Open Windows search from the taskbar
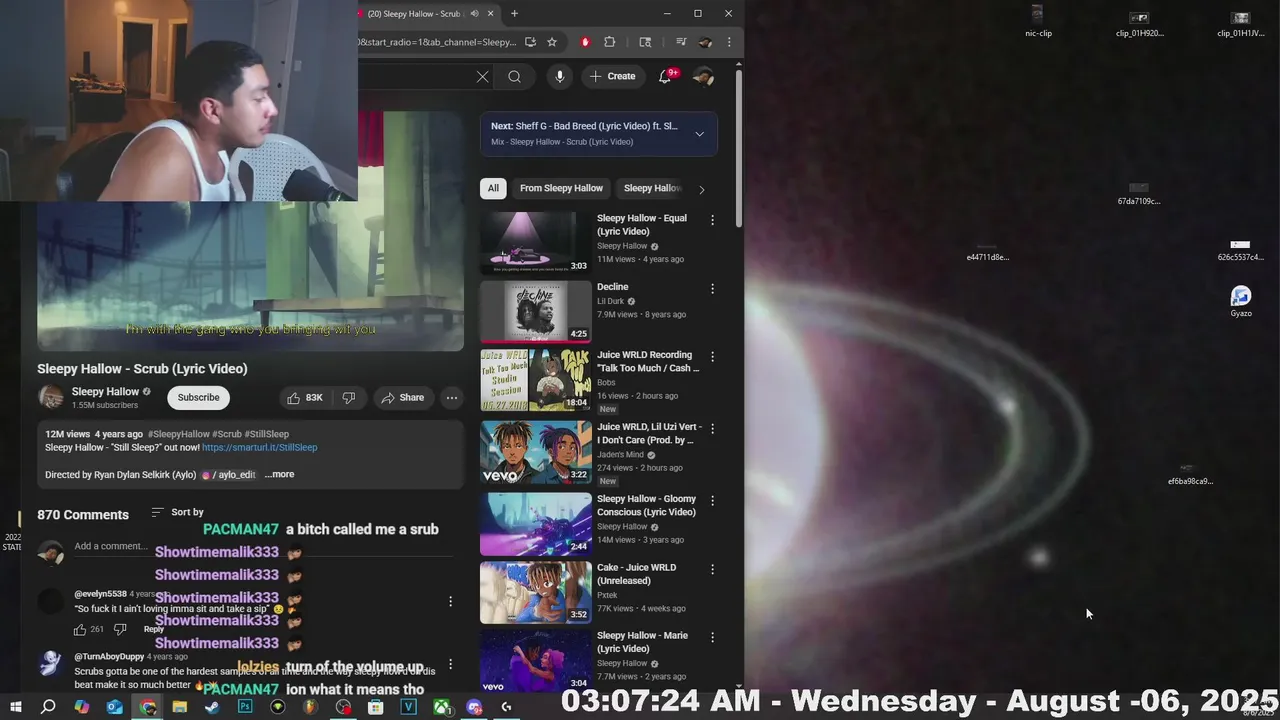This screenshot has width=1280, height=720. click(x=48, y=707)
